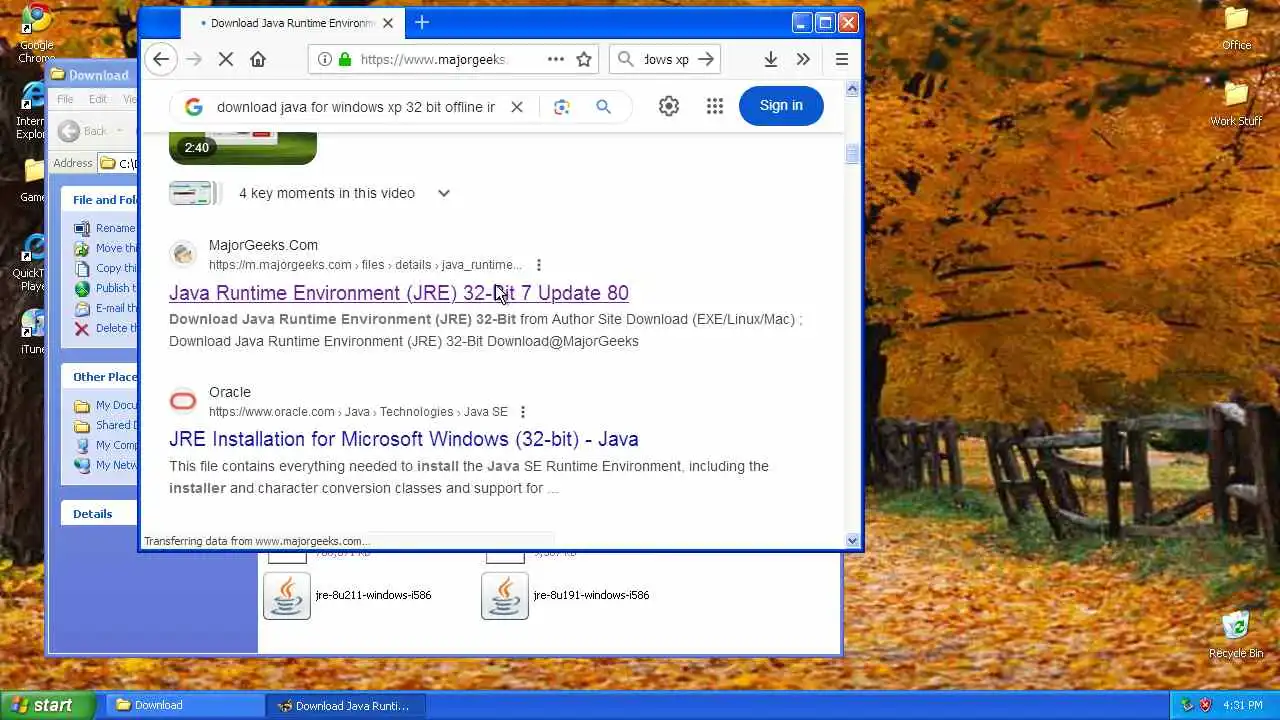The width and height of the screenshot is (1280, 720).
Task: Click the site information icon in address bar
Action: (324, 59)
